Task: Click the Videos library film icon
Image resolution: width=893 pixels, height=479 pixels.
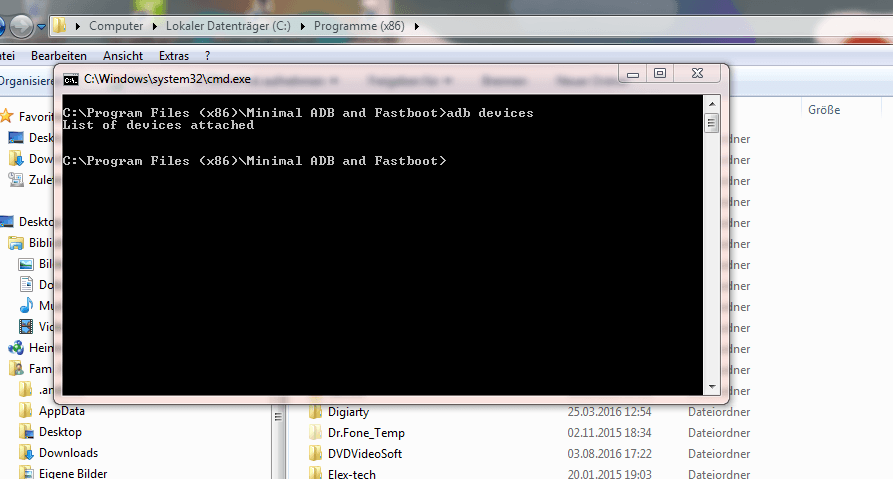Action: tap(26, 327)
